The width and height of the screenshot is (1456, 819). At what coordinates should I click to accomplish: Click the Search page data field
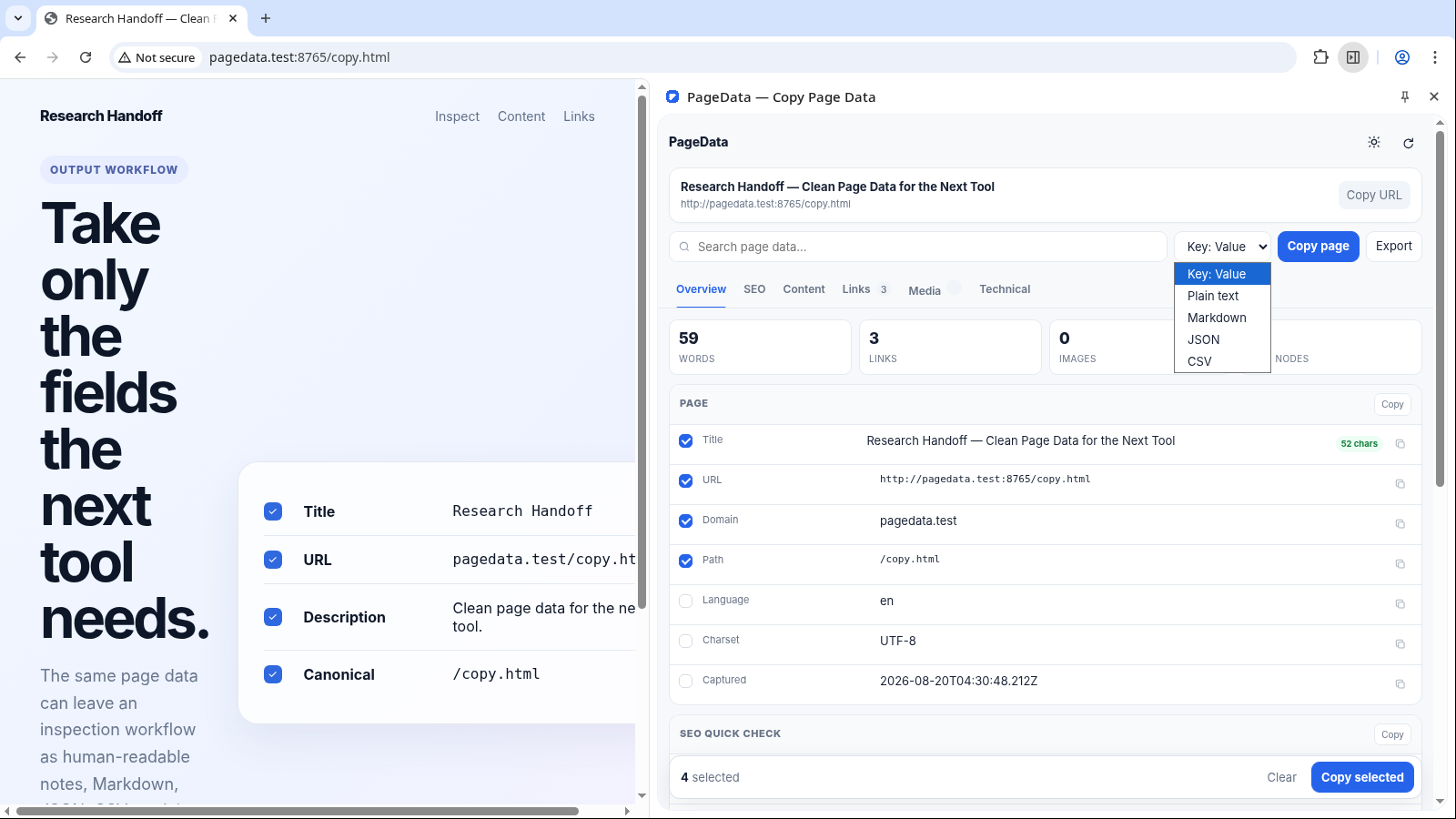[x=917, y=247]
